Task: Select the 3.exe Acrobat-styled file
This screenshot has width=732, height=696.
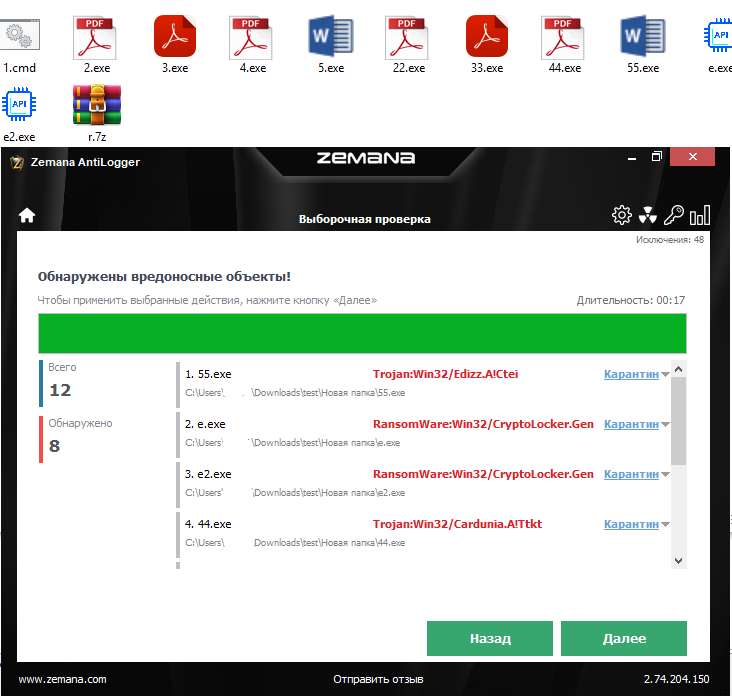Action: [175, 36]
